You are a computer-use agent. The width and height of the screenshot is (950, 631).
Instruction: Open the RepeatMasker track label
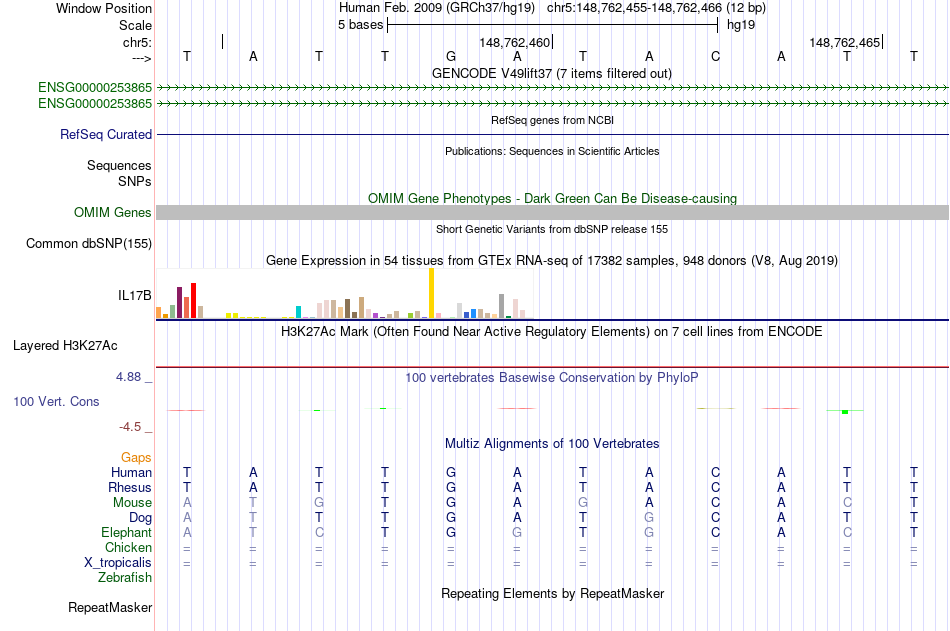(x=110, y=607)
